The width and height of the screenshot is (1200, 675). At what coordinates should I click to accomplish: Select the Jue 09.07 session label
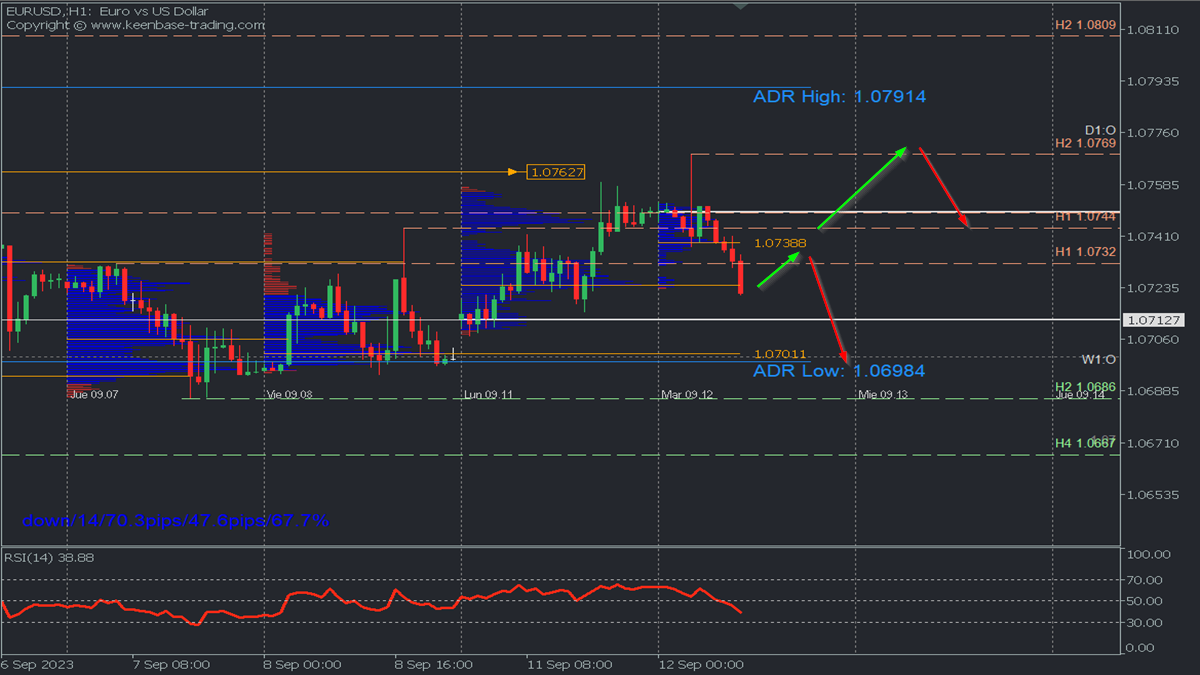[93, 395]
